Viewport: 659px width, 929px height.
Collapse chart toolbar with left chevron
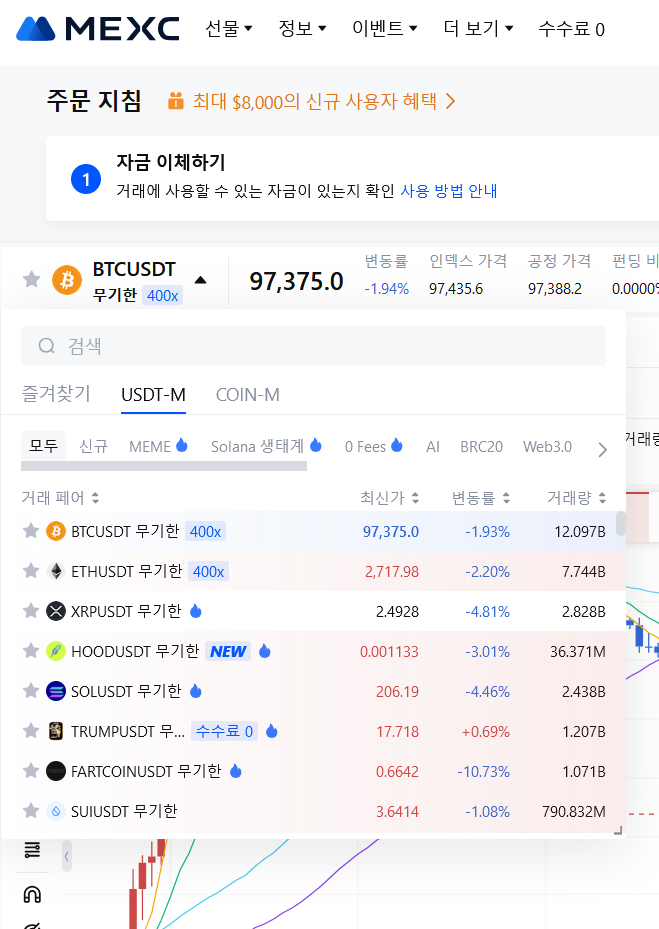click(x=66, y=856)
